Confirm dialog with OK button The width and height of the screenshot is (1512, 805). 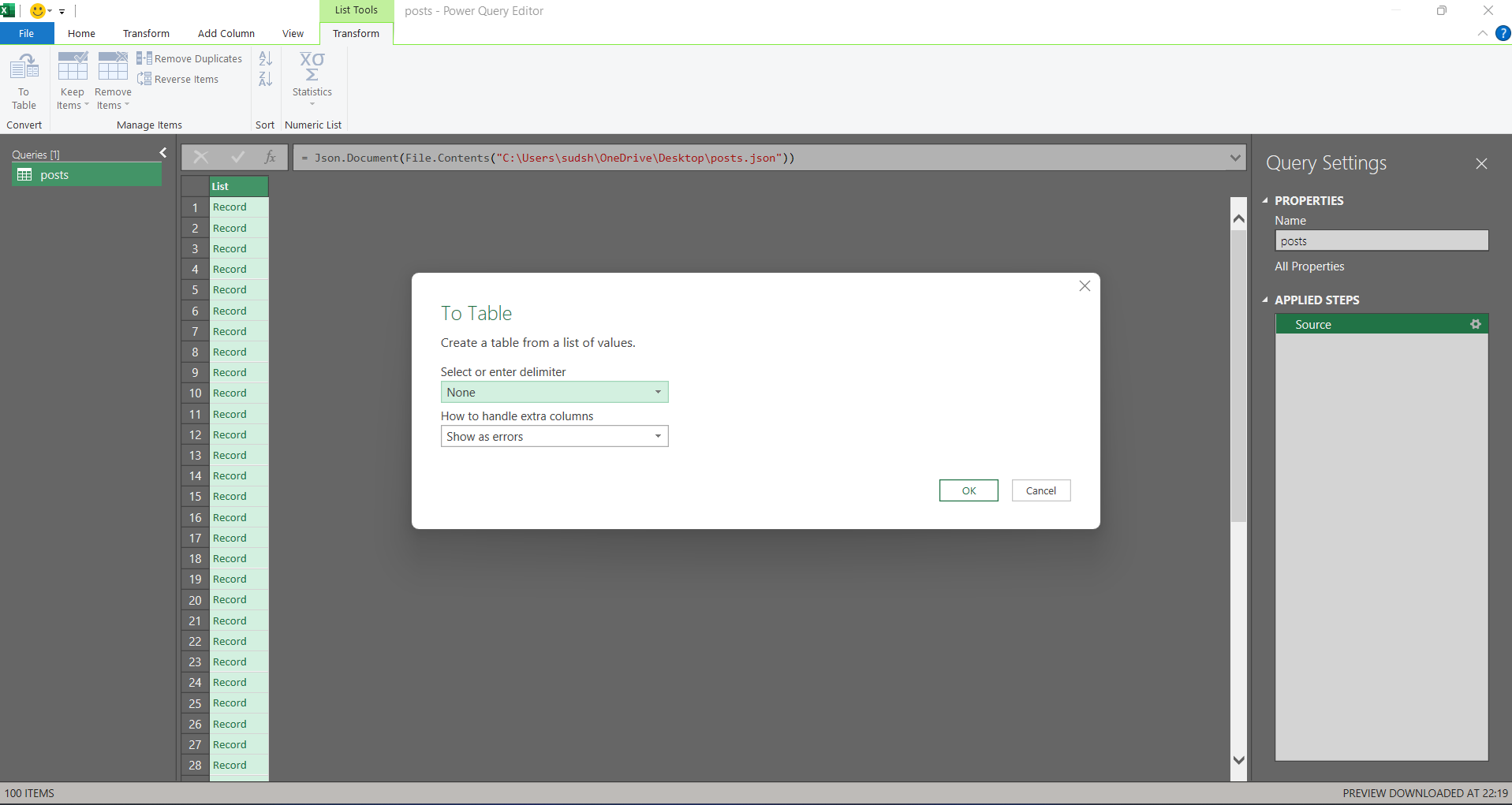pos(968,490)
